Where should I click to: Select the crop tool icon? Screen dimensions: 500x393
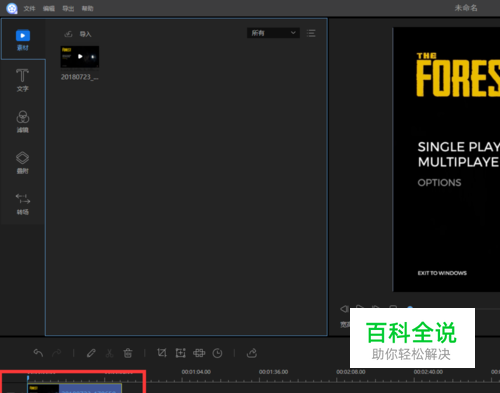click(162, 353)
